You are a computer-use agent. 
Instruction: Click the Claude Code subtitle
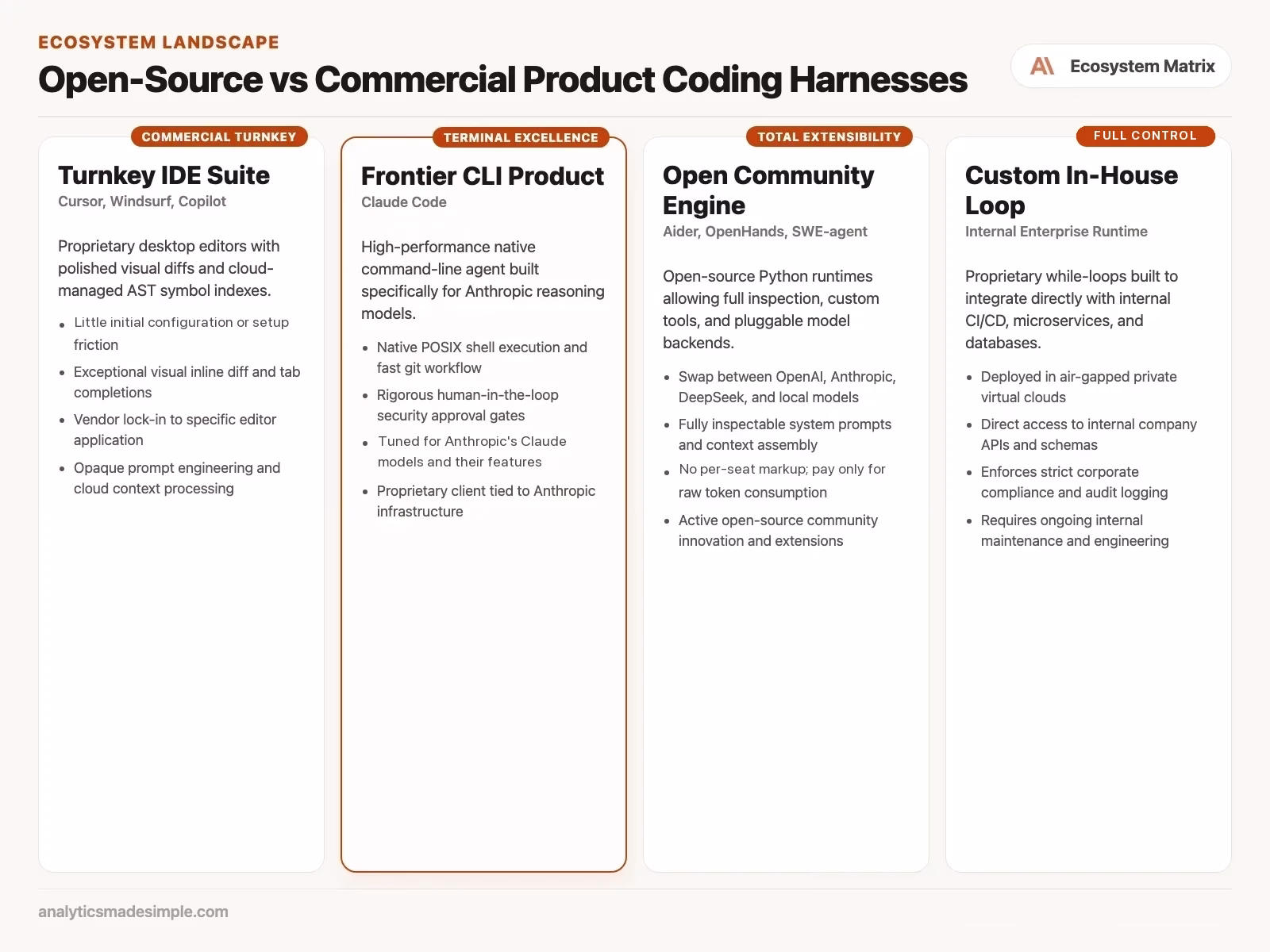point(404,202)
